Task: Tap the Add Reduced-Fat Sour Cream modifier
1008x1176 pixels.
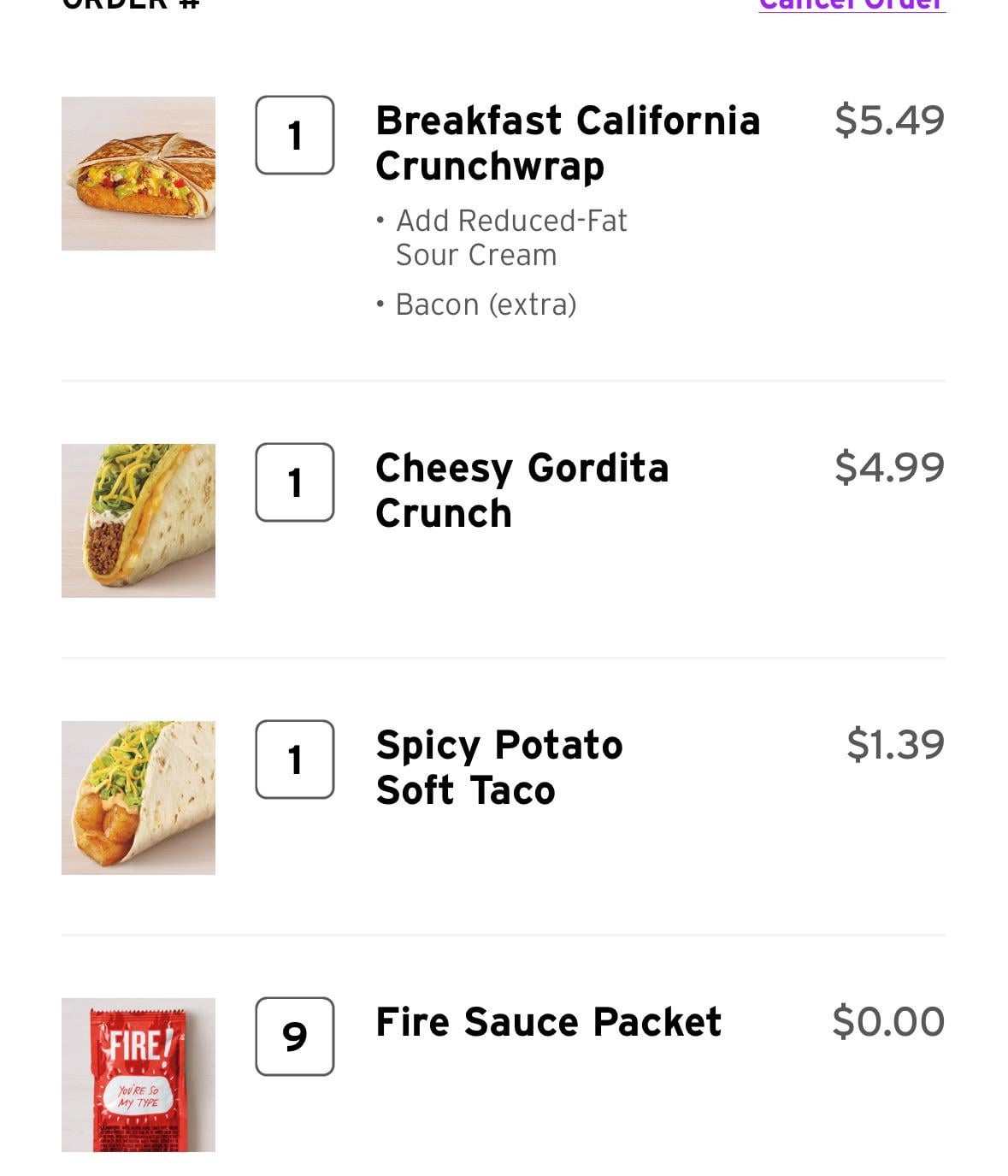Action: tap(511, 238)
